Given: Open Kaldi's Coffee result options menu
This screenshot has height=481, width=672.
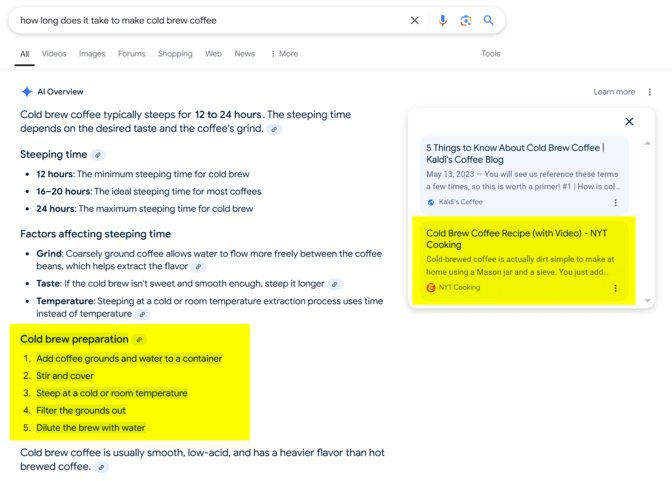Looking at the screenshot, I should pos(615,202).
